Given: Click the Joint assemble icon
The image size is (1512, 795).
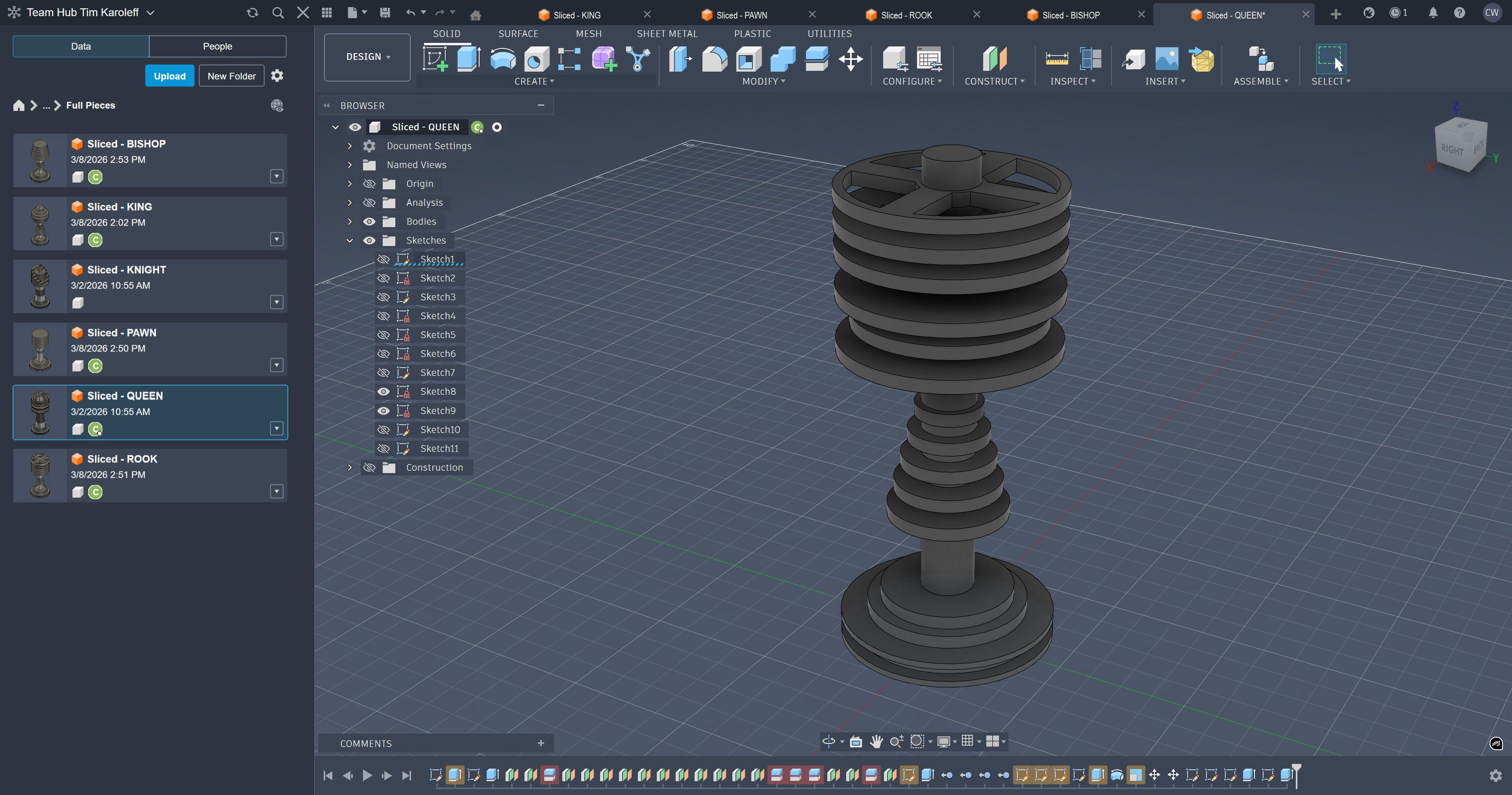Looking at the screenshot, I should tap(1261, 59).
